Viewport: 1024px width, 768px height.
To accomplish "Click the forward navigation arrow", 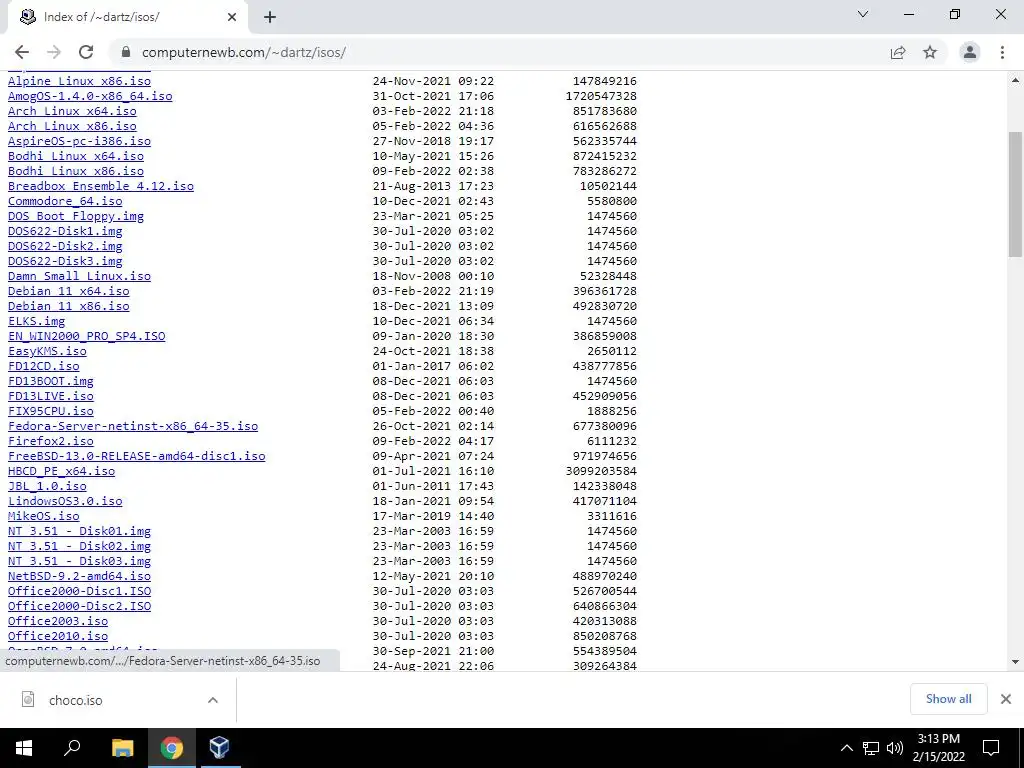I will [x=54, y=52].
